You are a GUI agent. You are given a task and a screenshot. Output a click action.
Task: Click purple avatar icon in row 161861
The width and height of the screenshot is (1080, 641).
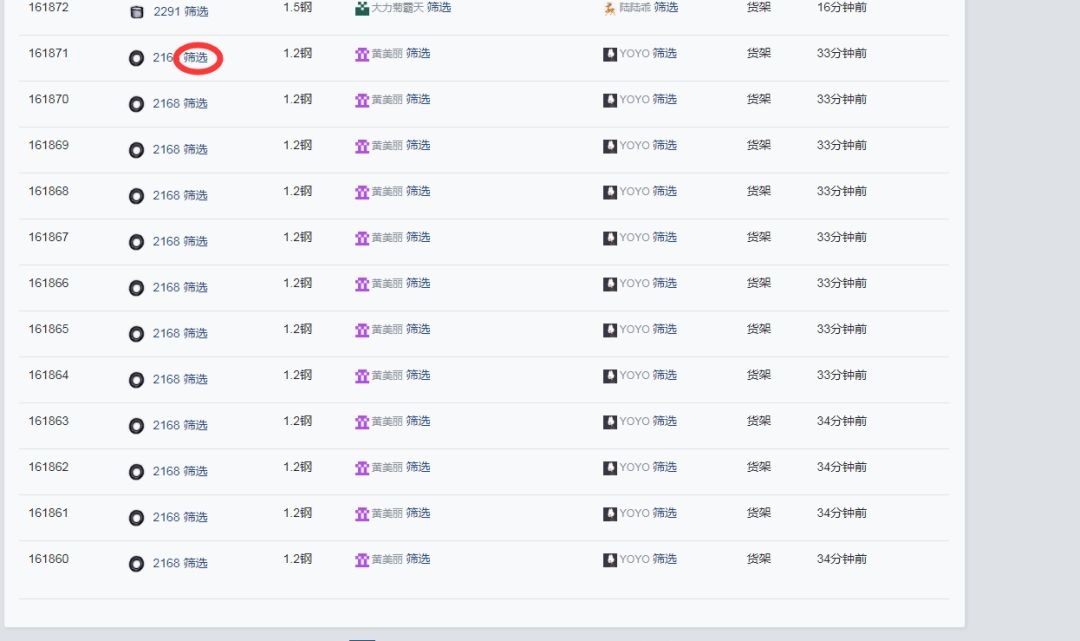click(362, 514)
